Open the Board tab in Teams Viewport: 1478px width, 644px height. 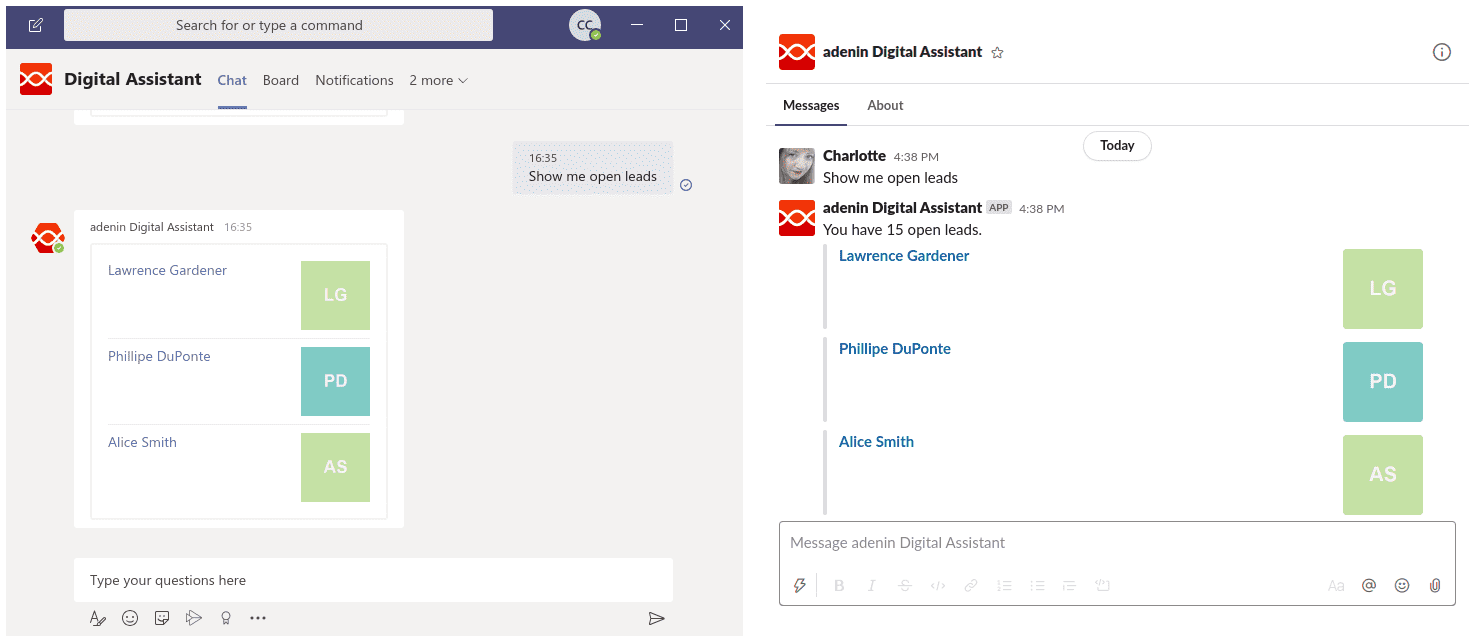(281, 80)
